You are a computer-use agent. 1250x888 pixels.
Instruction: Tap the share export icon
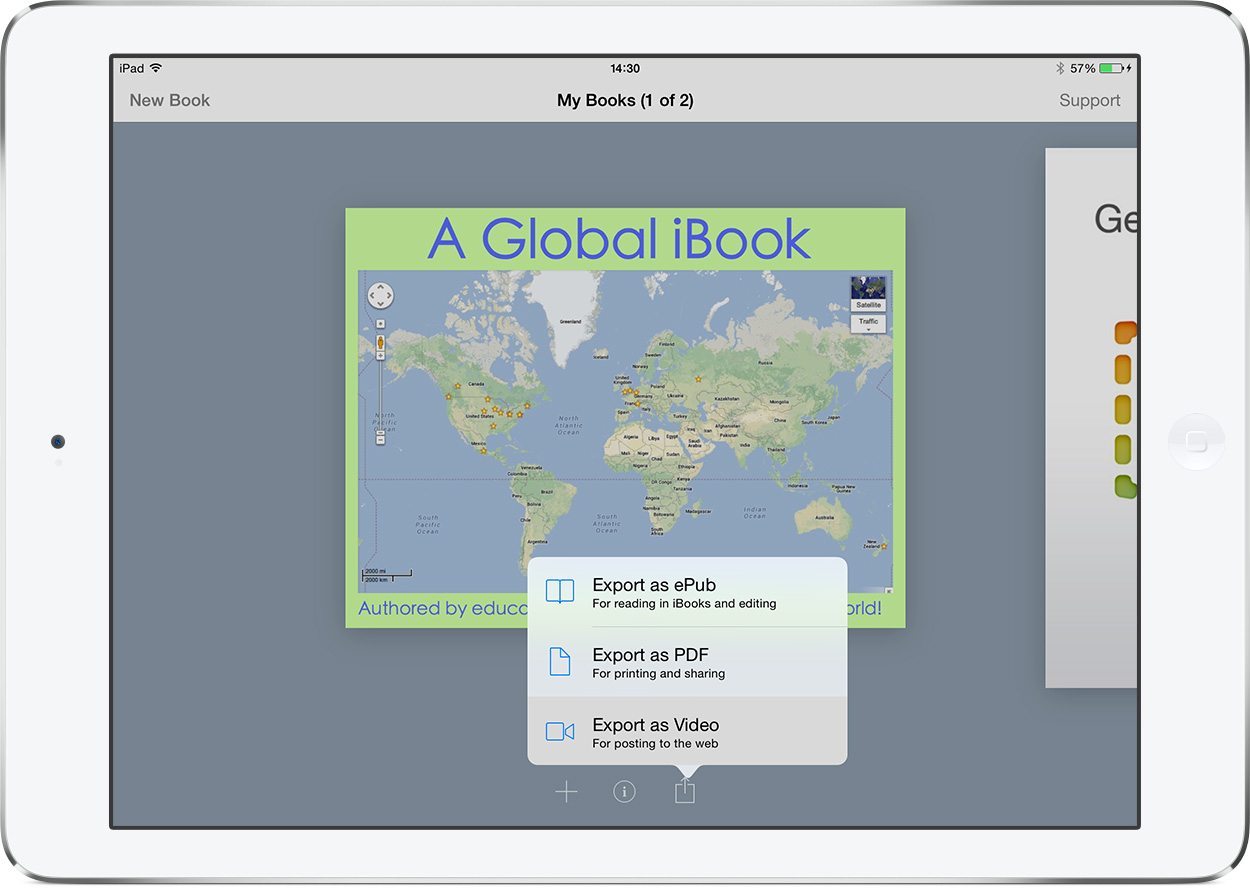click(684, 790)
